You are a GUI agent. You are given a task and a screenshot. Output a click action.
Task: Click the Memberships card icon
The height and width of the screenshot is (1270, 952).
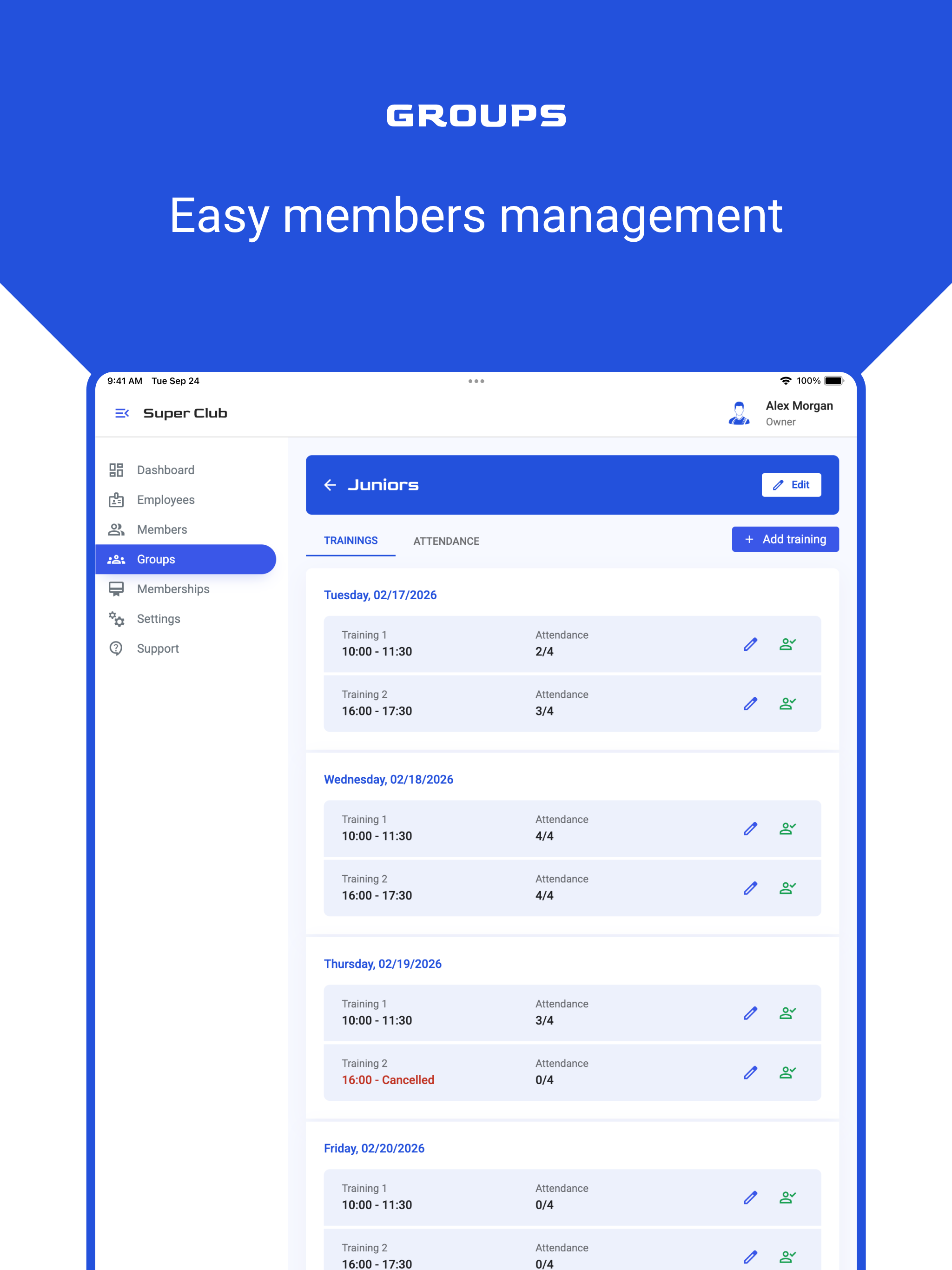[116, 589]
